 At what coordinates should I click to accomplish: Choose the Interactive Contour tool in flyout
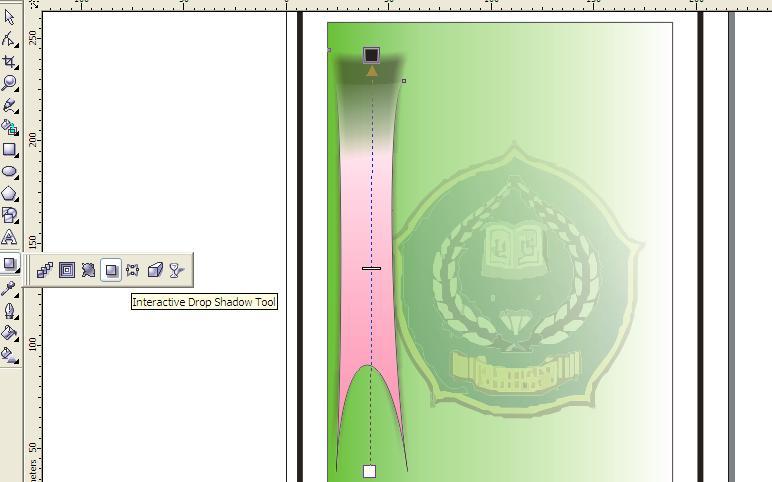(x=67, y=270)
